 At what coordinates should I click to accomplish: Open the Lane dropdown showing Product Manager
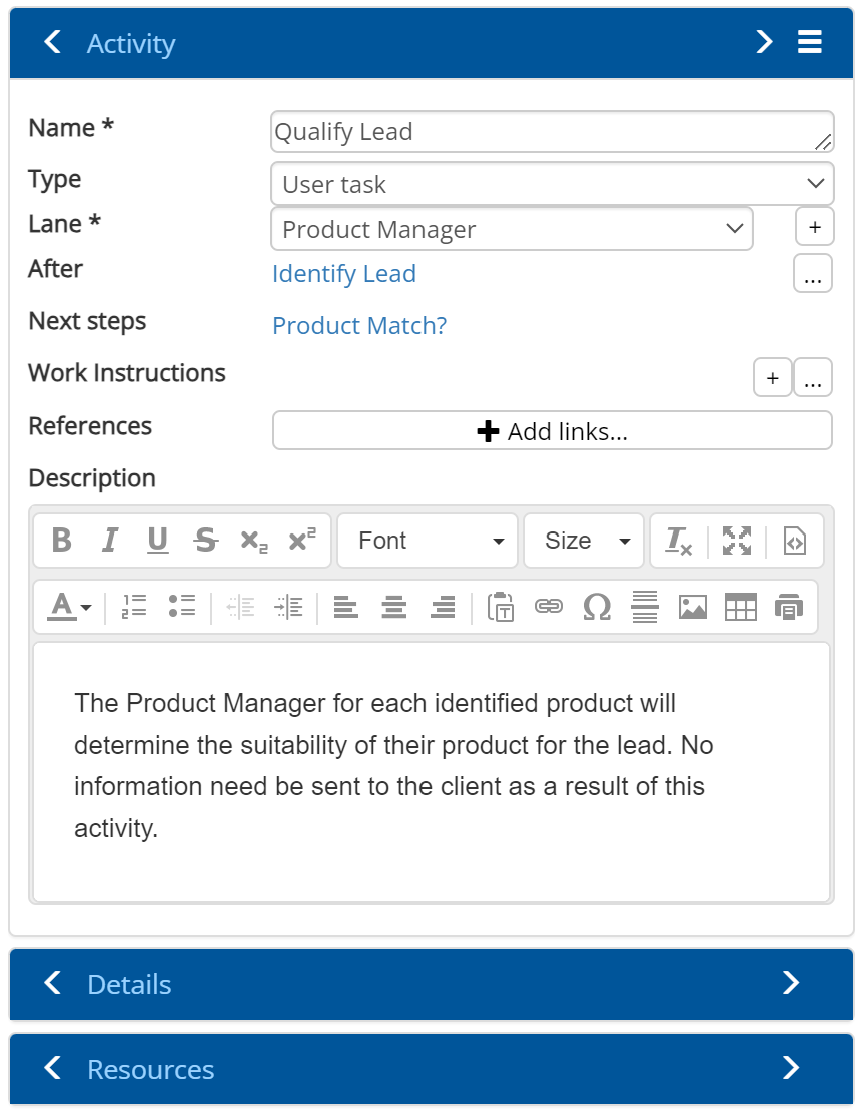511,229
